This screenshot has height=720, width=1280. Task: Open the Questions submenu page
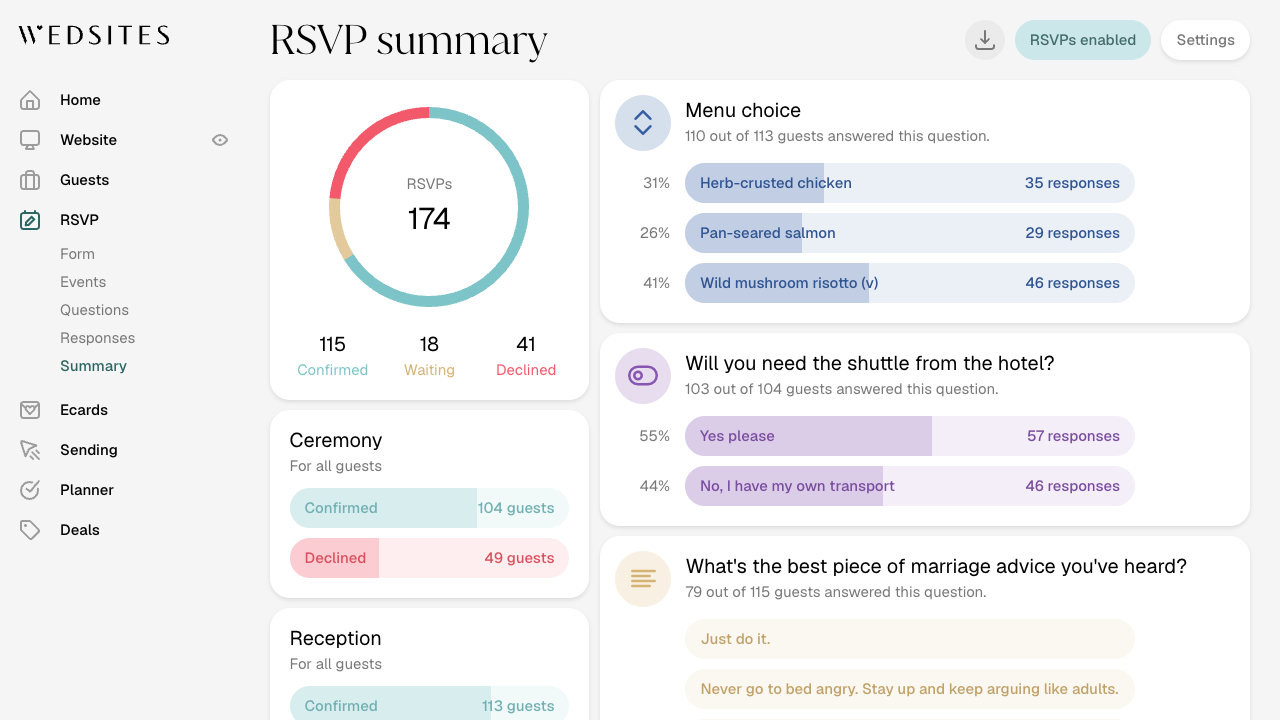(94, 310)
